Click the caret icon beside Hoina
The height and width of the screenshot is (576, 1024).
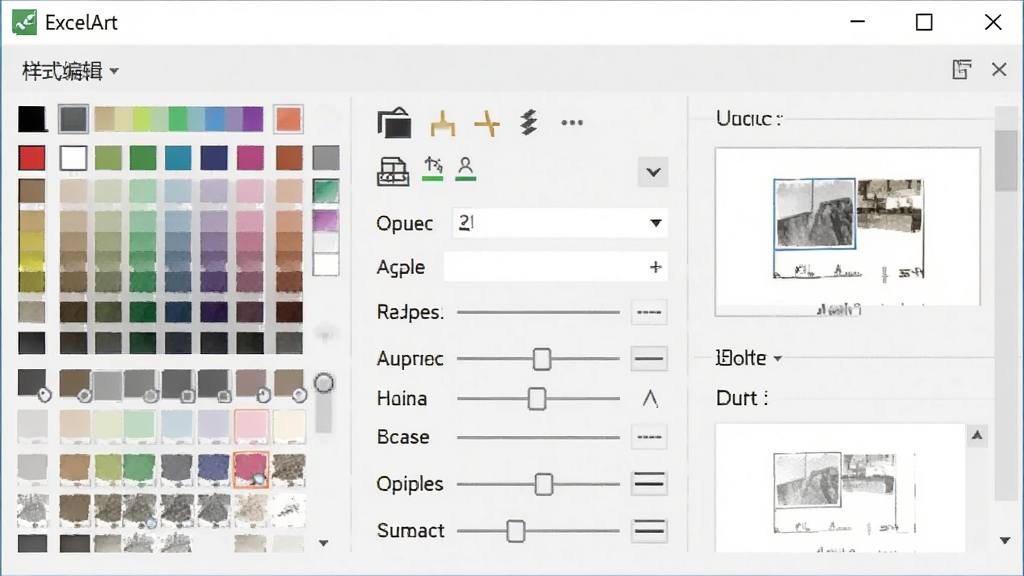[x=650, y=398]
